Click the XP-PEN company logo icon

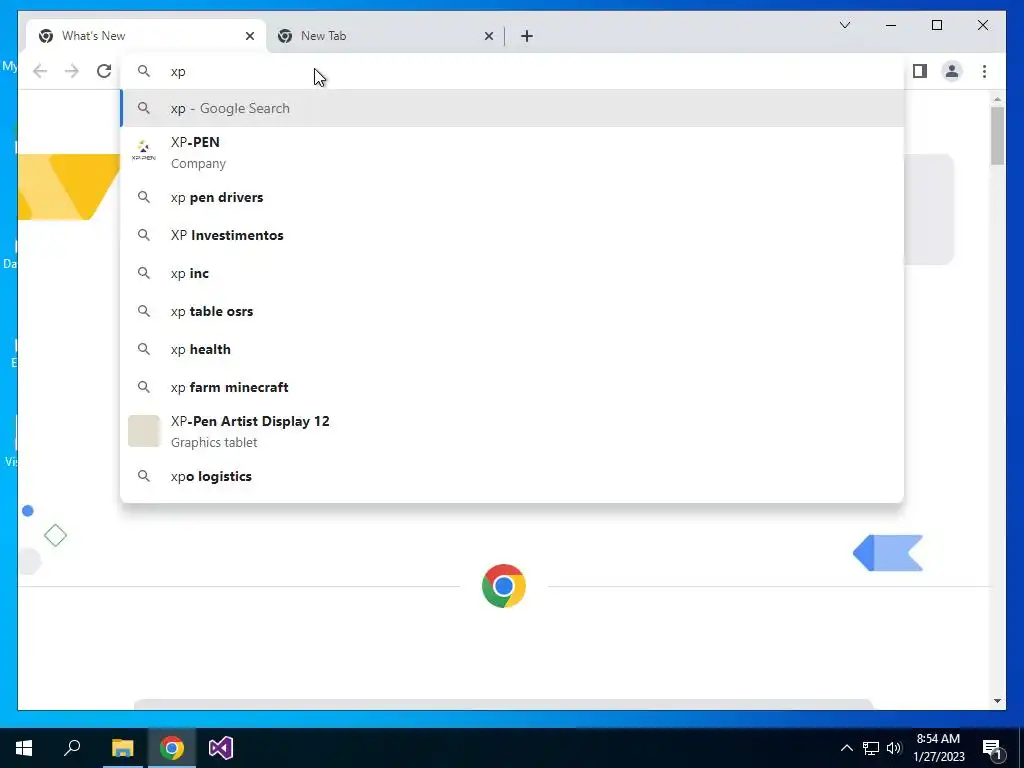[144, 150]
